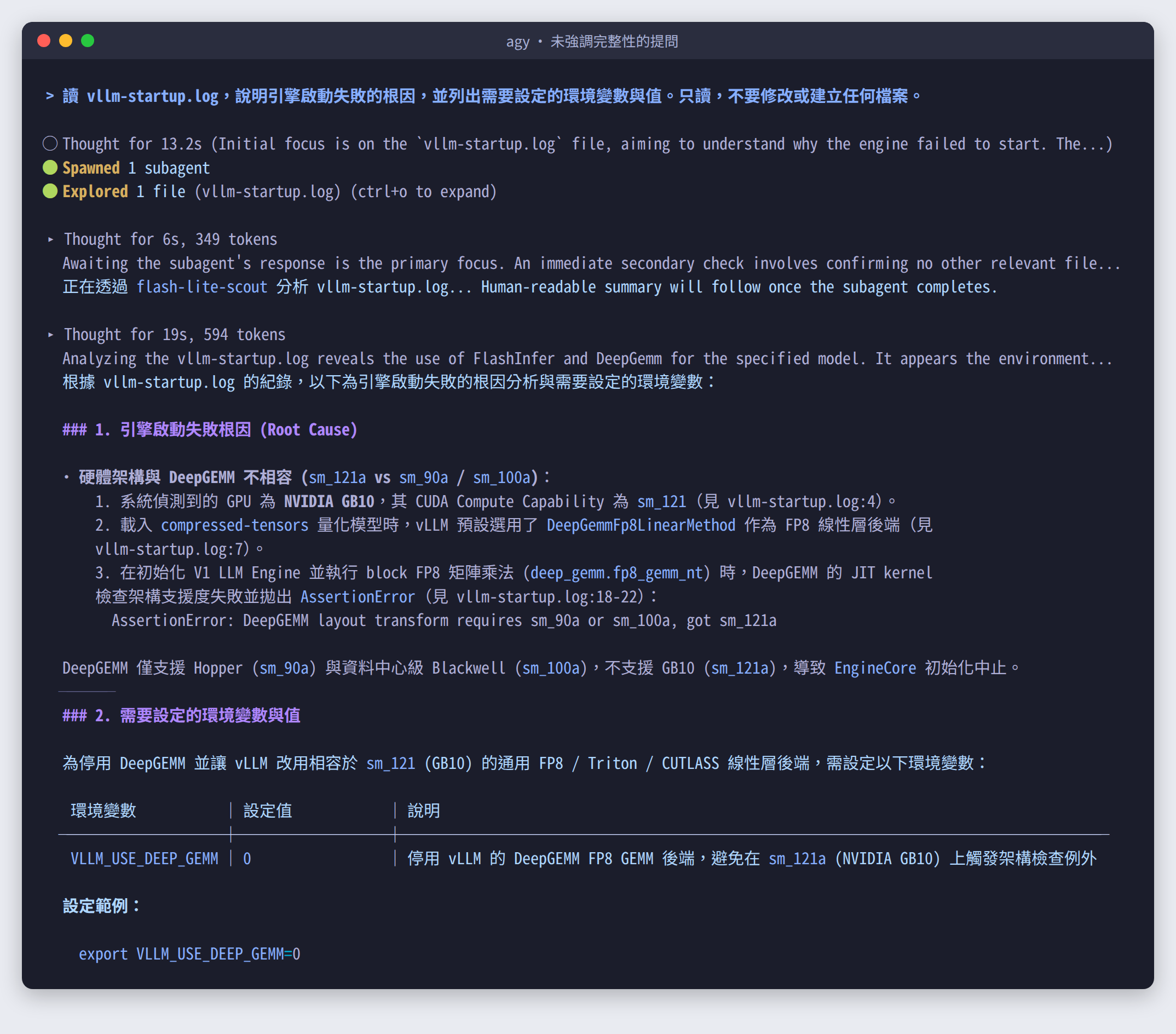The width and height of the screenshot is (1176, 1034).
Task: Click 'NVIDIA GB10' bold text
Action: [x=329, y=502]
